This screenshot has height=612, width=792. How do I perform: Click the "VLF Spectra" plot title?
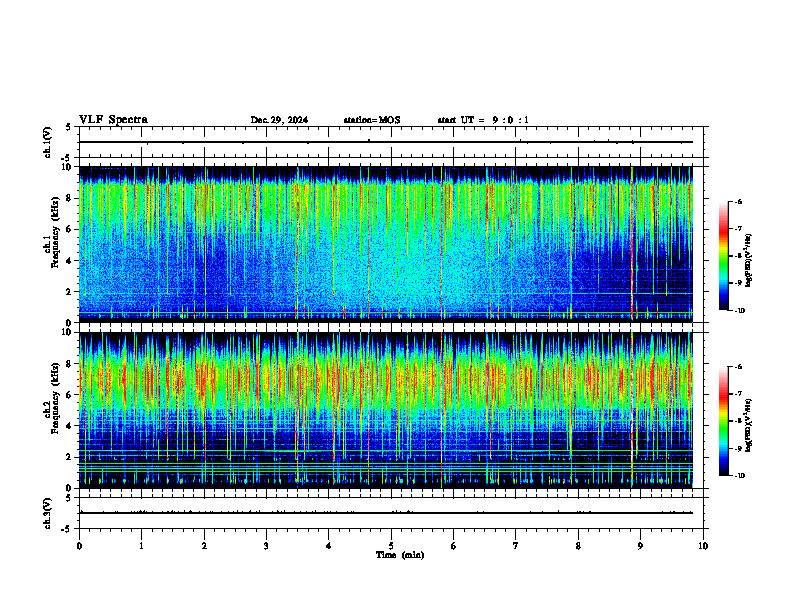(x=113, y=120)
